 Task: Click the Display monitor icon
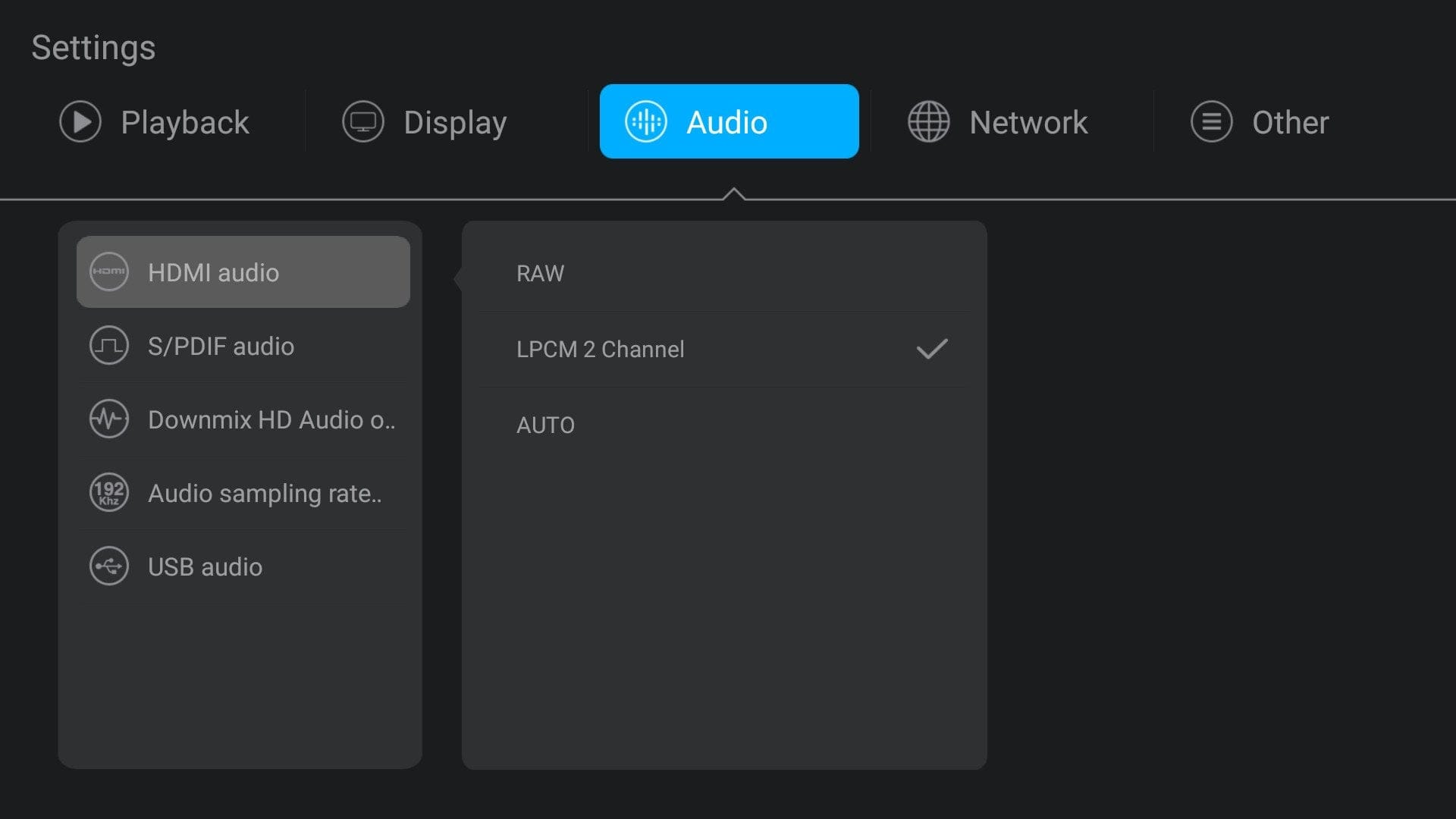coord(363,121)
